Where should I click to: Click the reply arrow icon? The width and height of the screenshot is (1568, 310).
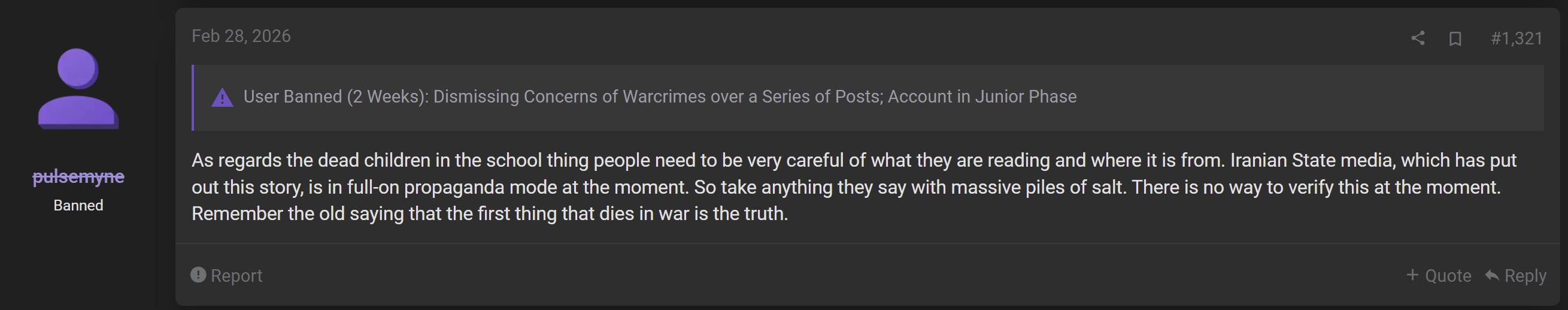(x=1492, y=275)
